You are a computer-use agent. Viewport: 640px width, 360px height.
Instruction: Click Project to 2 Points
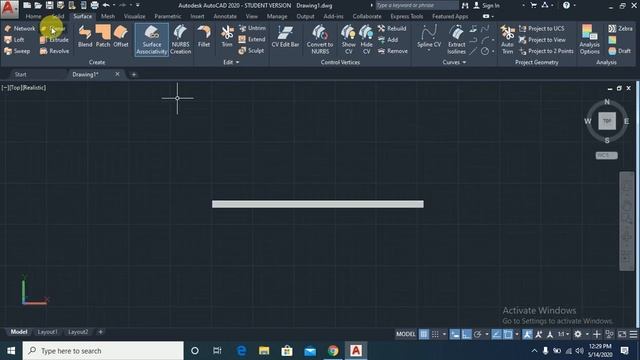(546, 51)
